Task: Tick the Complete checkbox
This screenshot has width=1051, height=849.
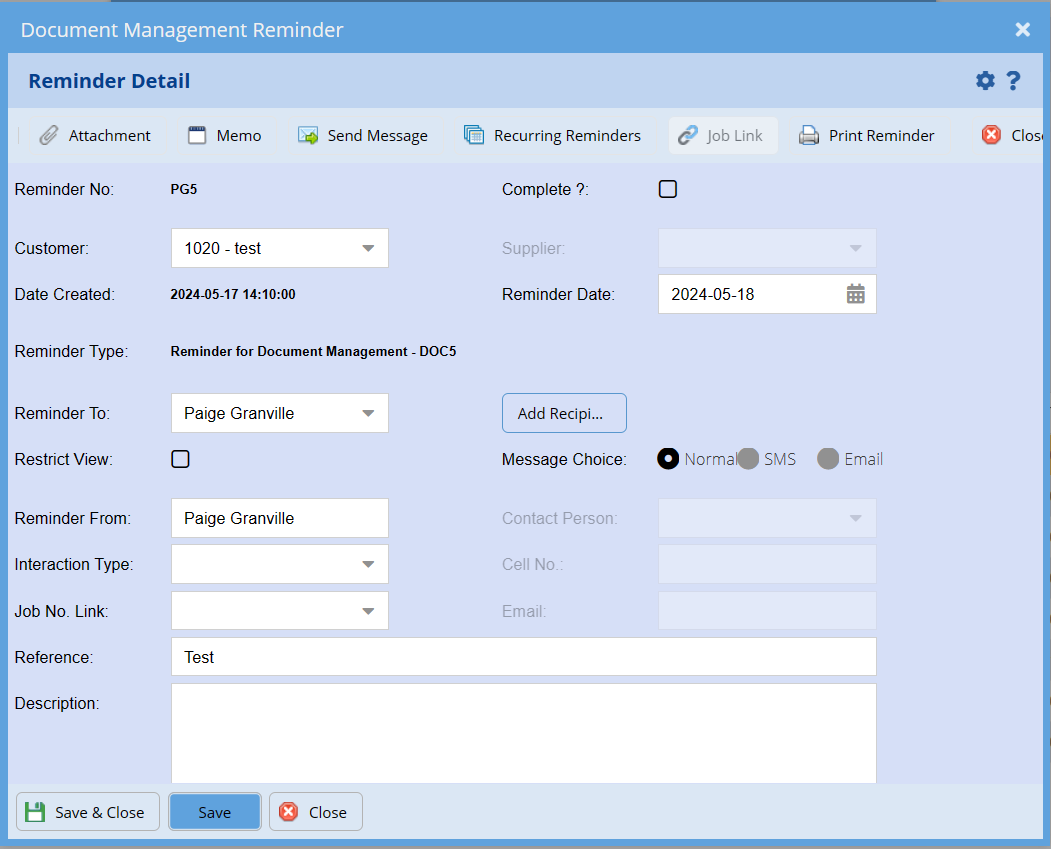Action: [668, 189]
